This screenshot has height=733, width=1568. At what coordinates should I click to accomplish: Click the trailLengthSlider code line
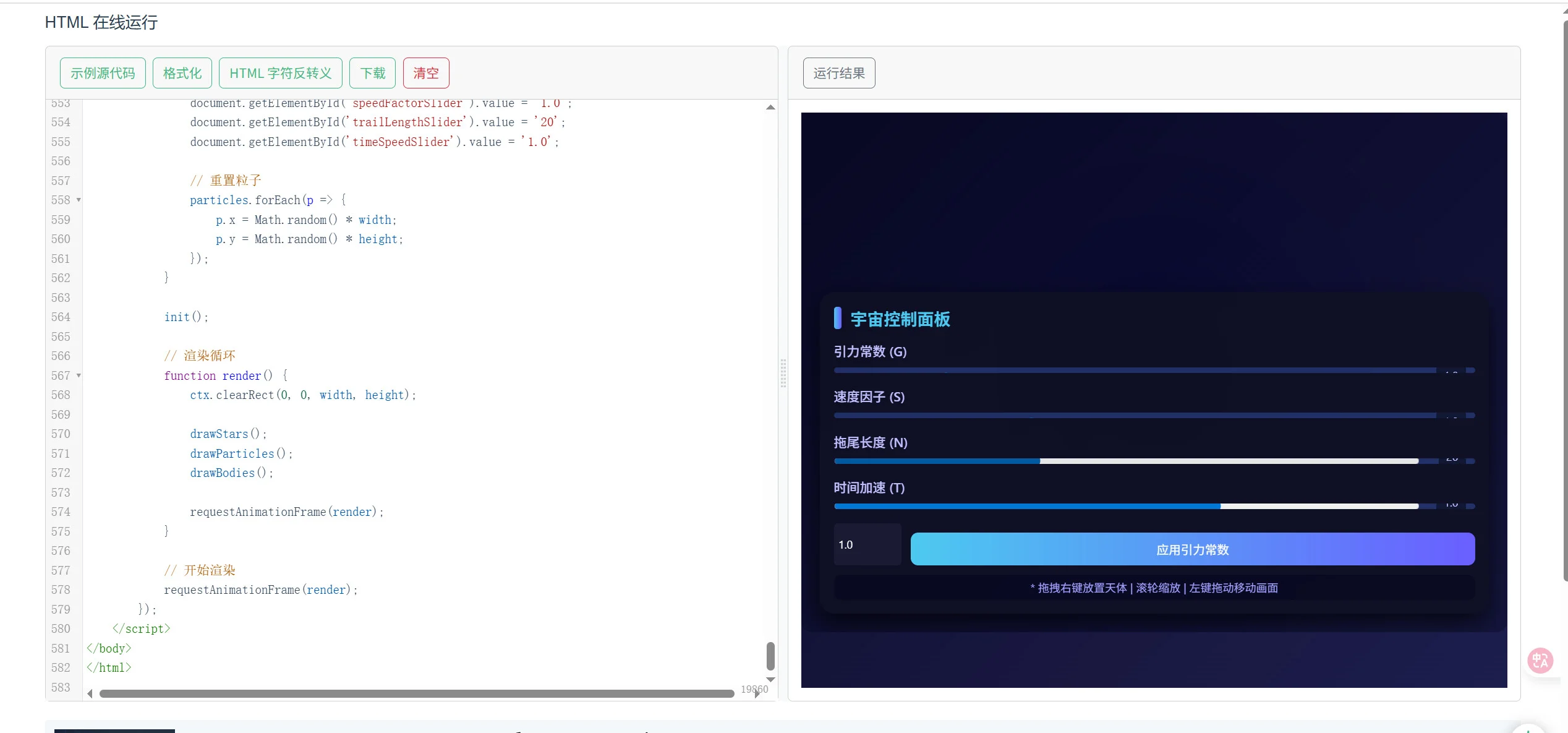click(x=378, y=122)
